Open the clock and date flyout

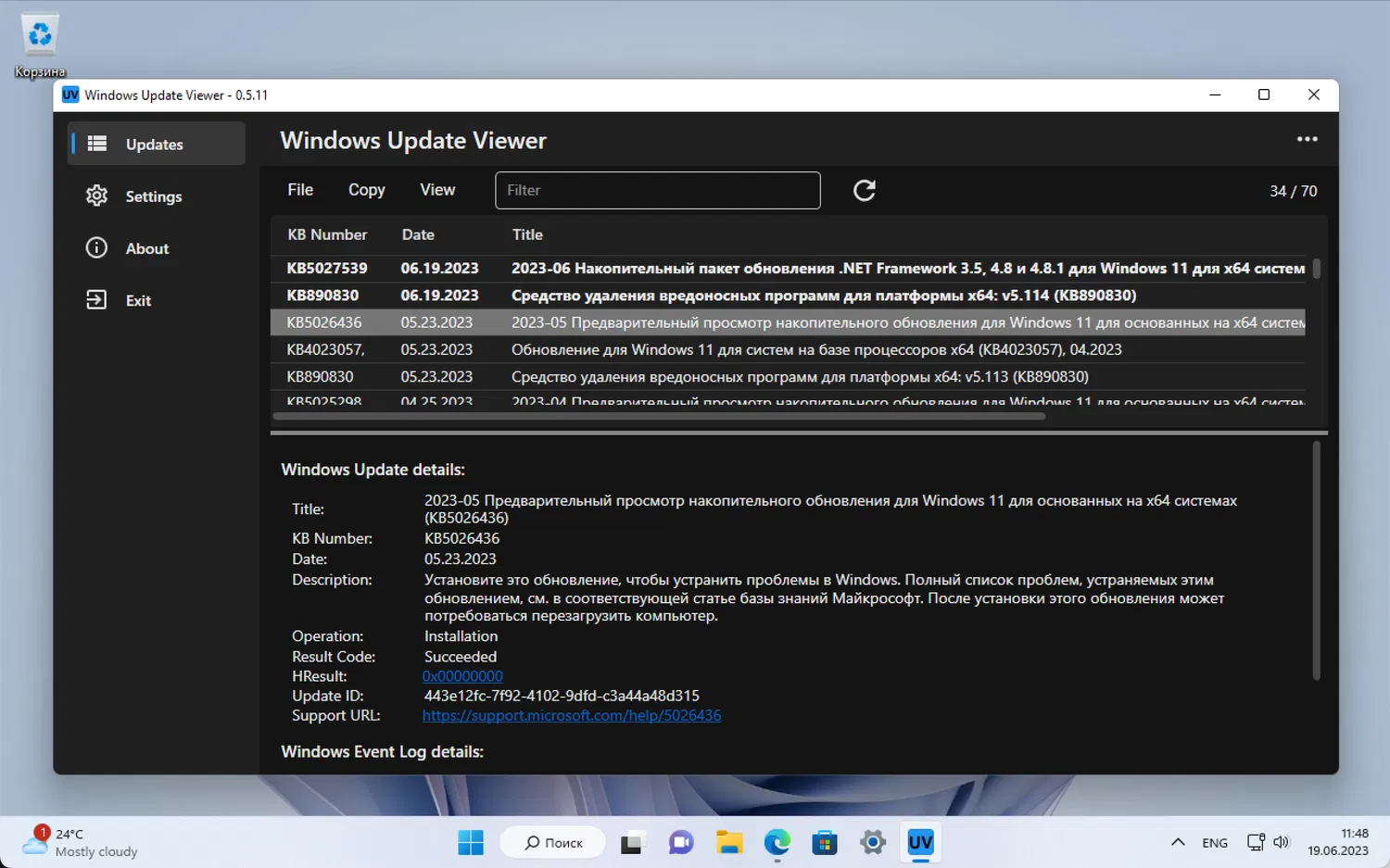(x=1338, y=842)
